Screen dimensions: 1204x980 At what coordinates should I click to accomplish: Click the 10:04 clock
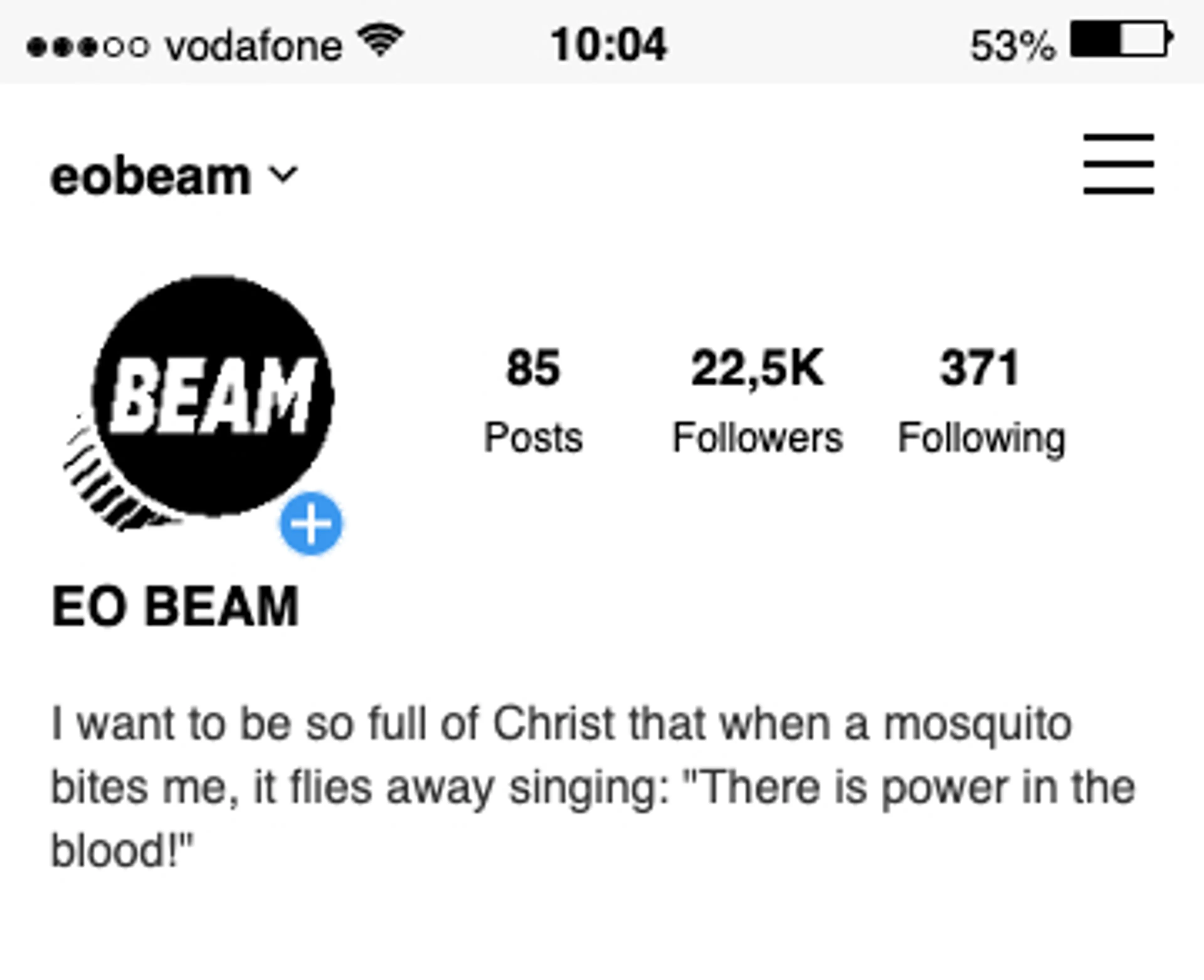tap(609, 45)
